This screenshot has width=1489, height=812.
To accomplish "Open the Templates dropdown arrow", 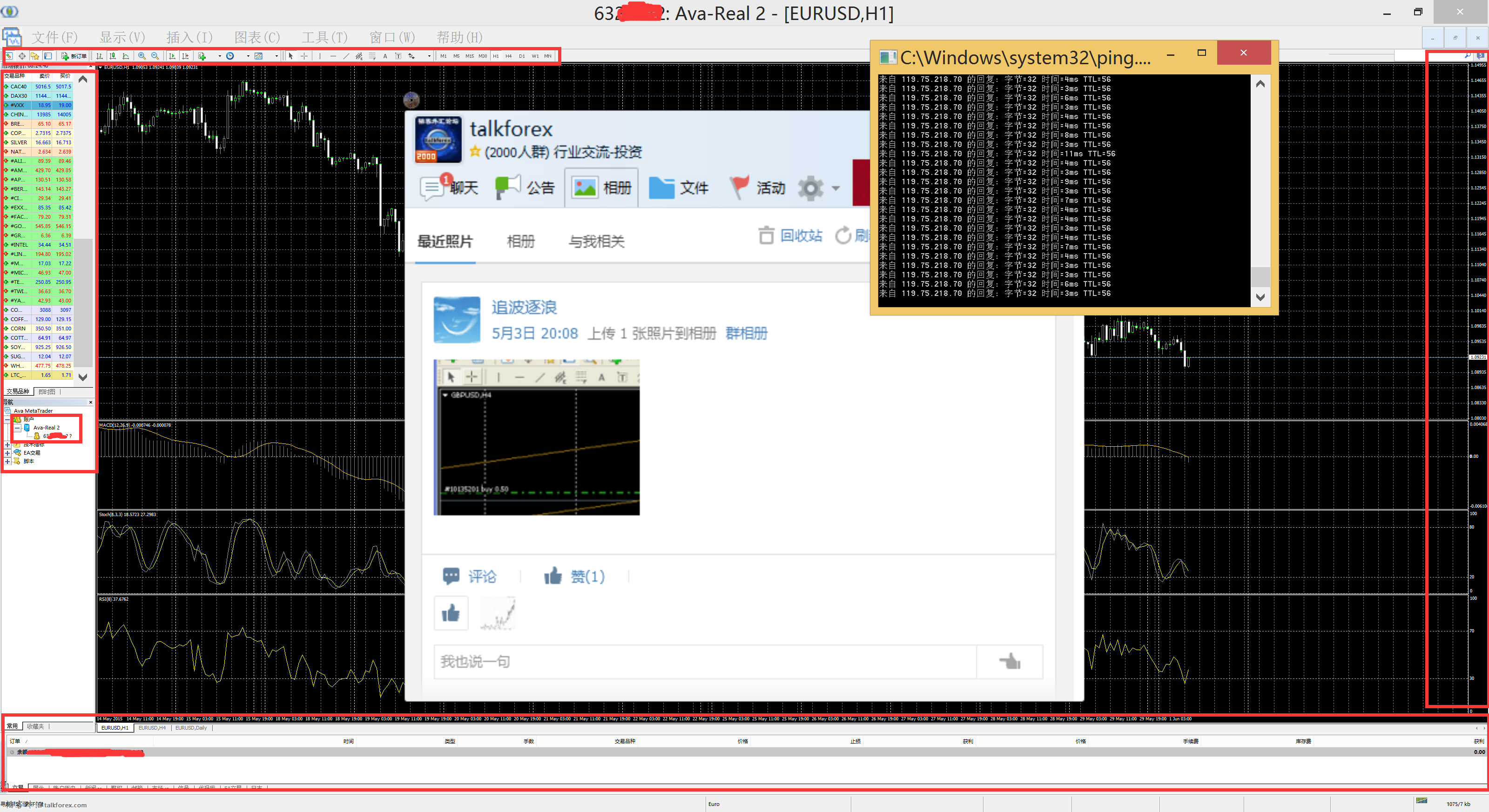I will (x=277, y=56).
